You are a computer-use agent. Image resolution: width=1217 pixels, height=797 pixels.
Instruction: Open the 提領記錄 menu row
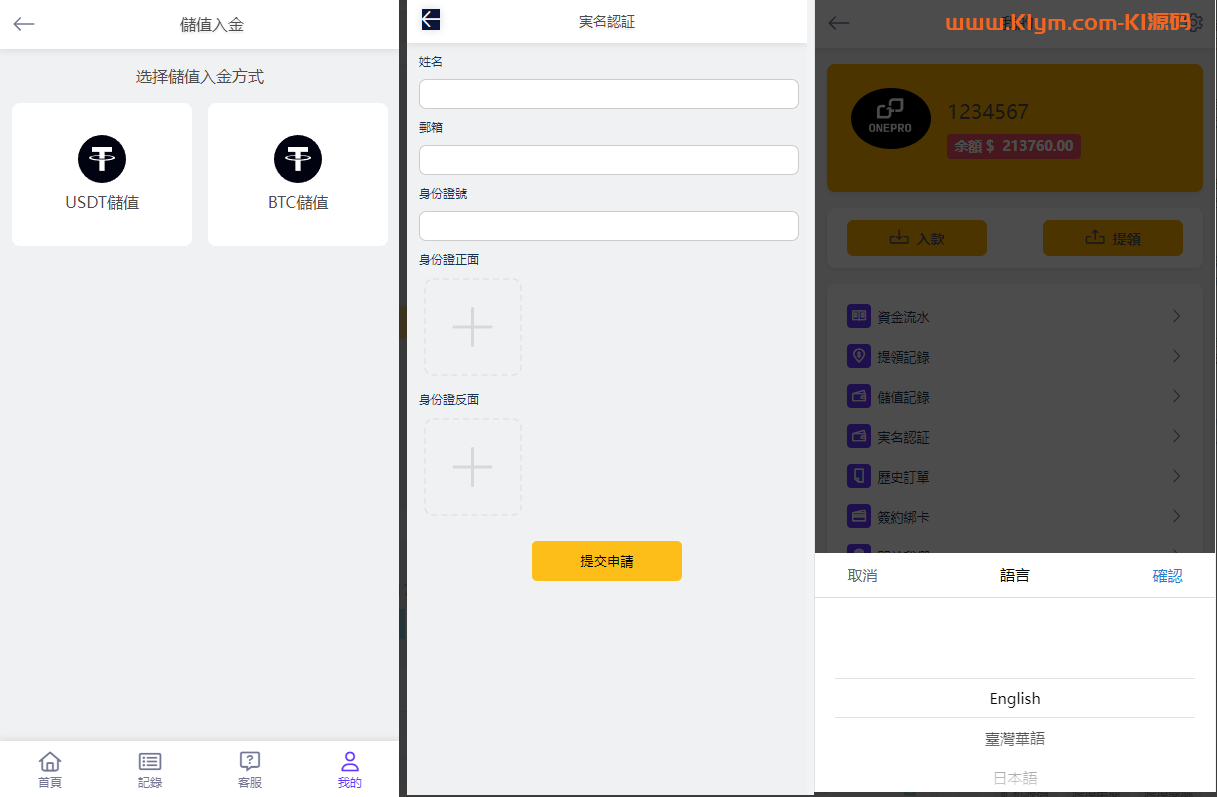pyautogui.click(x=1015, y=356)
